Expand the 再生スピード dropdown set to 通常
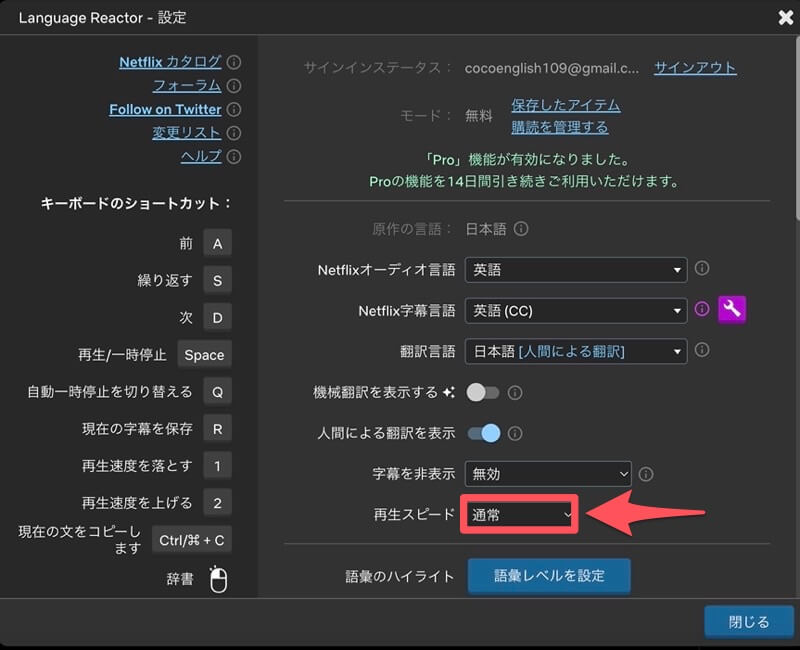The height and width of the screenshot is (650, 800). coord(520,515)
